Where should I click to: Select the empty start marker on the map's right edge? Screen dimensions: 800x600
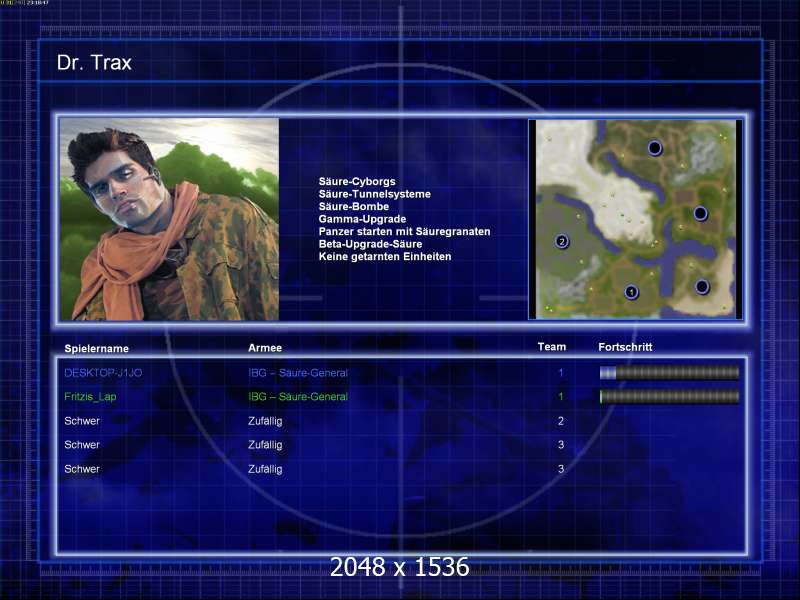click(x=701, y=213)
